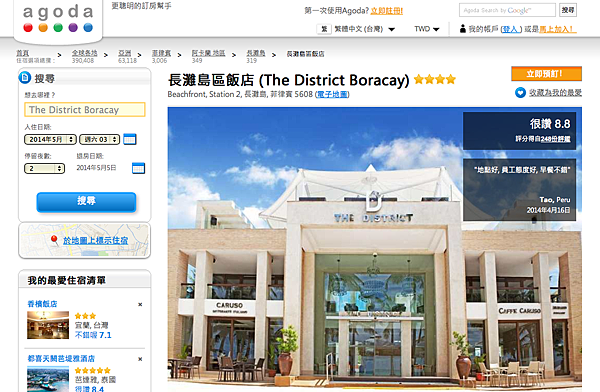The image size is (600, 392).
Task: Remove 香檳飯店 from favorites list
Action: coord(140,305)
